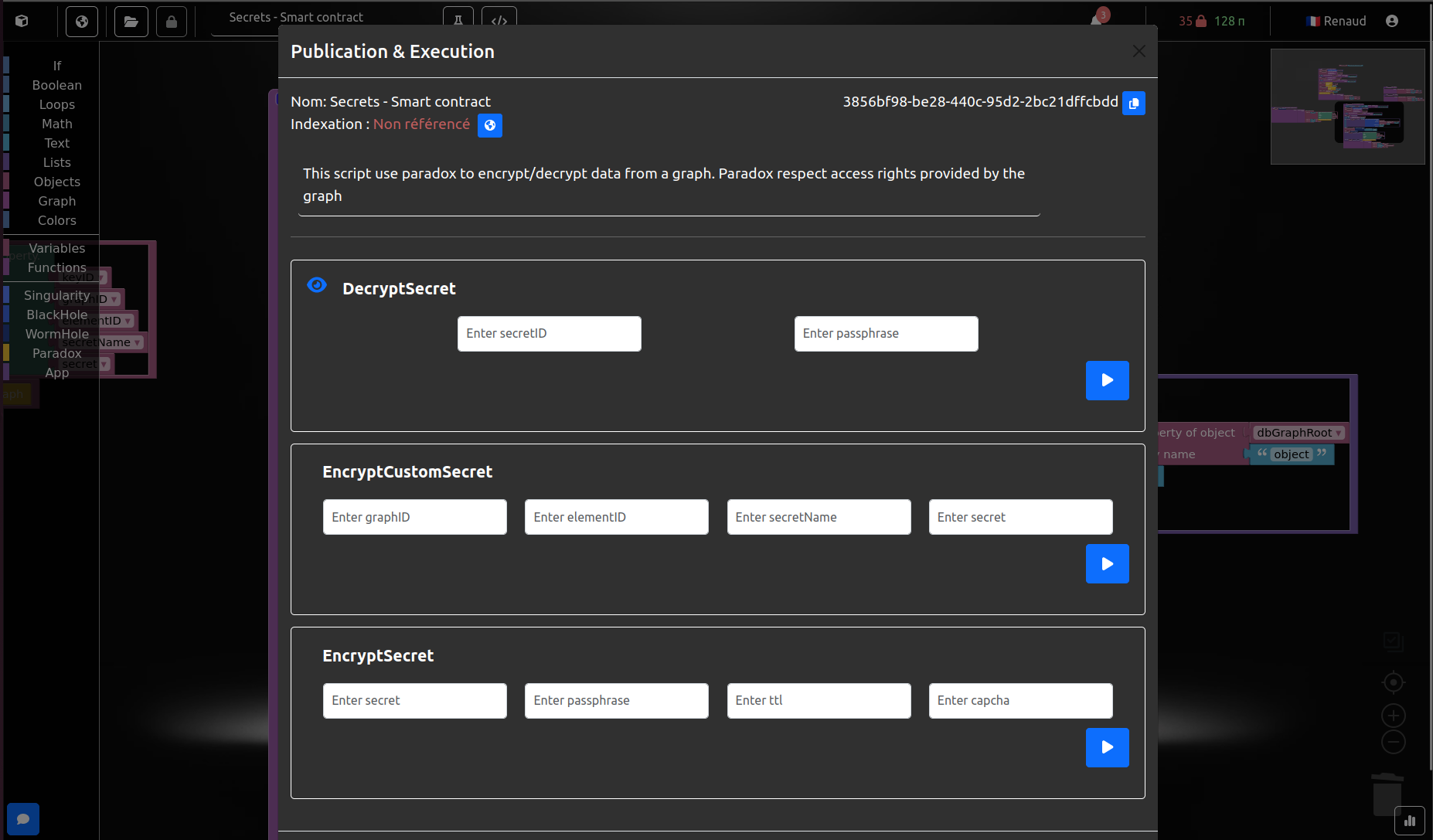Copy the script UUID
The height and width of the screenshot is (840, 1433).
tap(1133, 103)
